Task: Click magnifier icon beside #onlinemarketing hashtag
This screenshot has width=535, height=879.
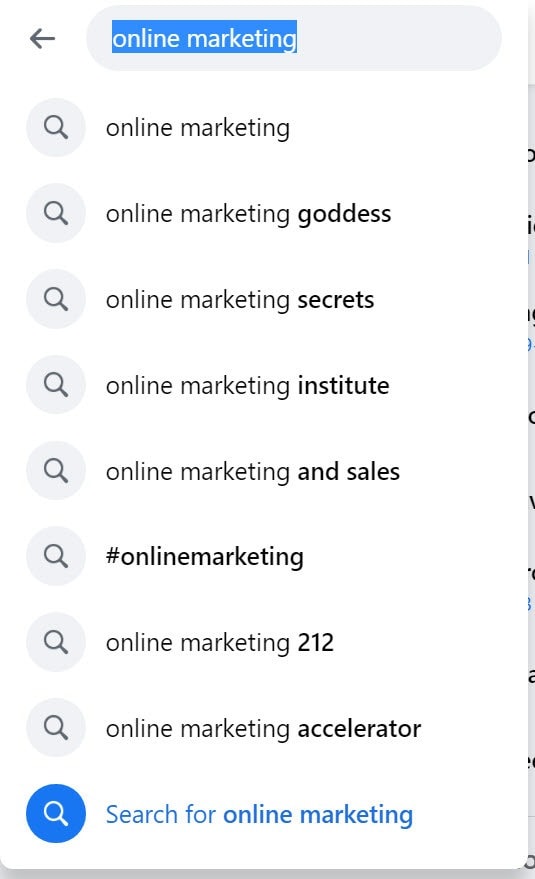Action: click(x=56, y=556)
